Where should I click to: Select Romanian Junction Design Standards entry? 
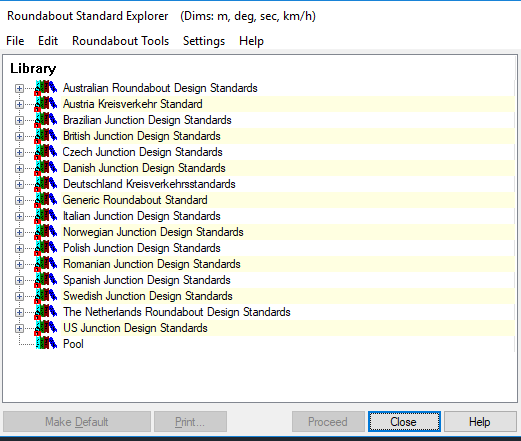152,264
